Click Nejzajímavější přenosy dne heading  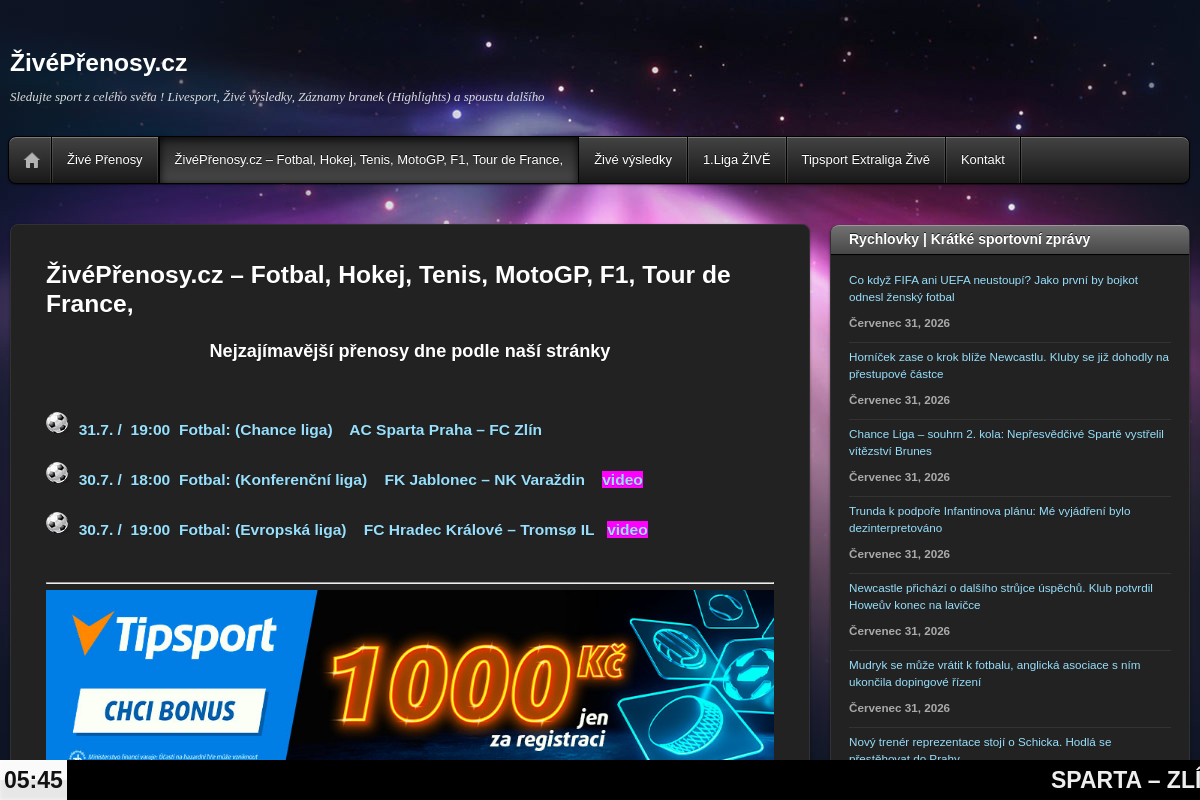(x=410, y=351)
